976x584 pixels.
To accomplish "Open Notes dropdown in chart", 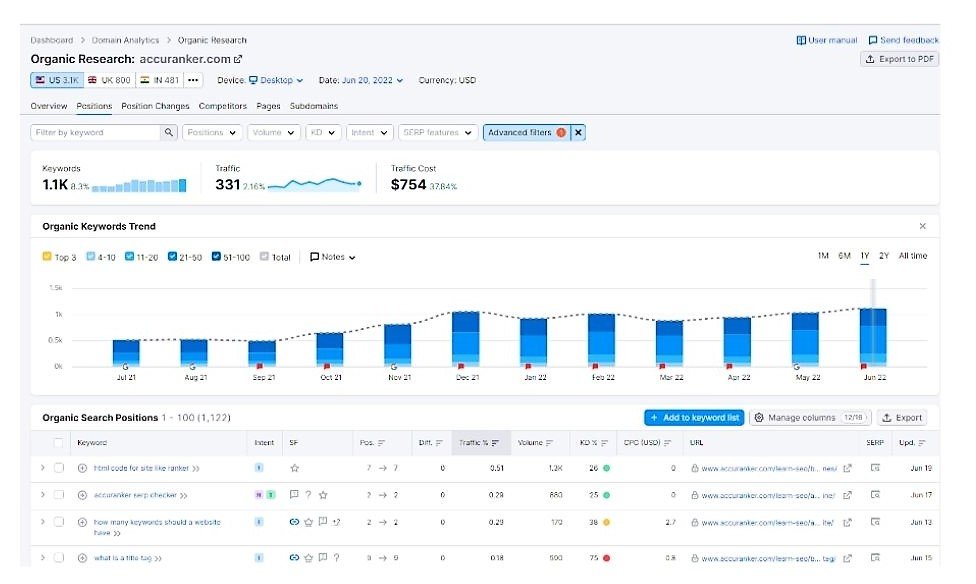I will tap(332, 257).
